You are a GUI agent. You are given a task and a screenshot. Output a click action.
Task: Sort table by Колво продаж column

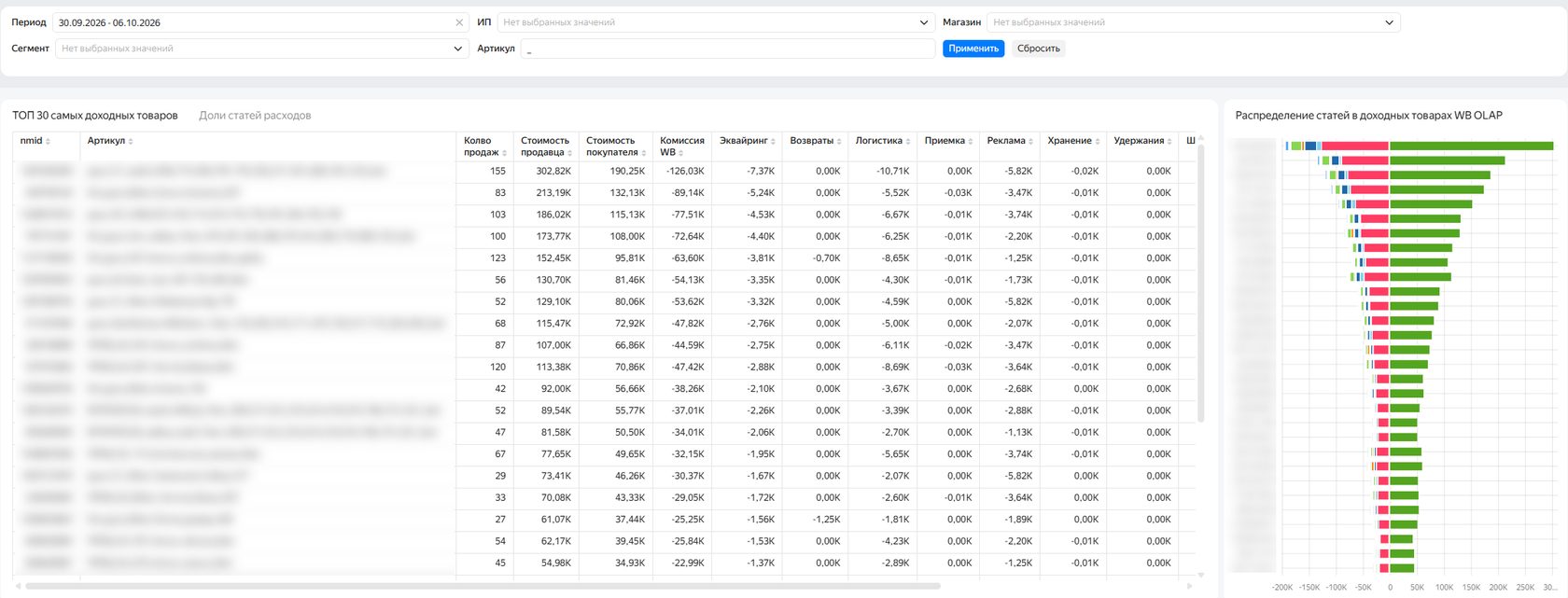505,153
